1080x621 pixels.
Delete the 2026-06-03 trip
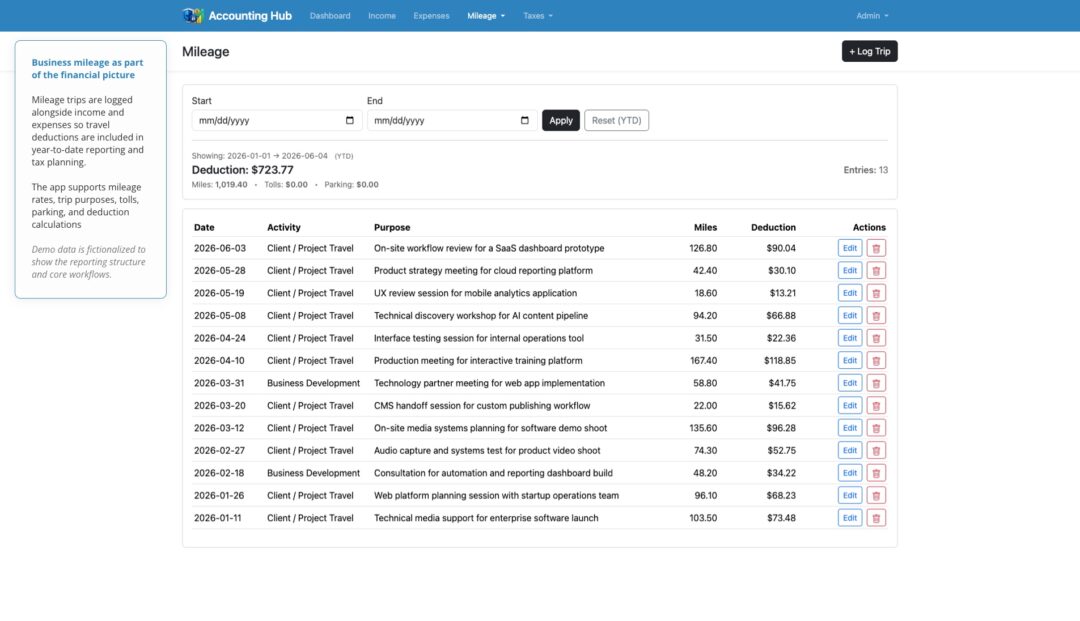875,248
